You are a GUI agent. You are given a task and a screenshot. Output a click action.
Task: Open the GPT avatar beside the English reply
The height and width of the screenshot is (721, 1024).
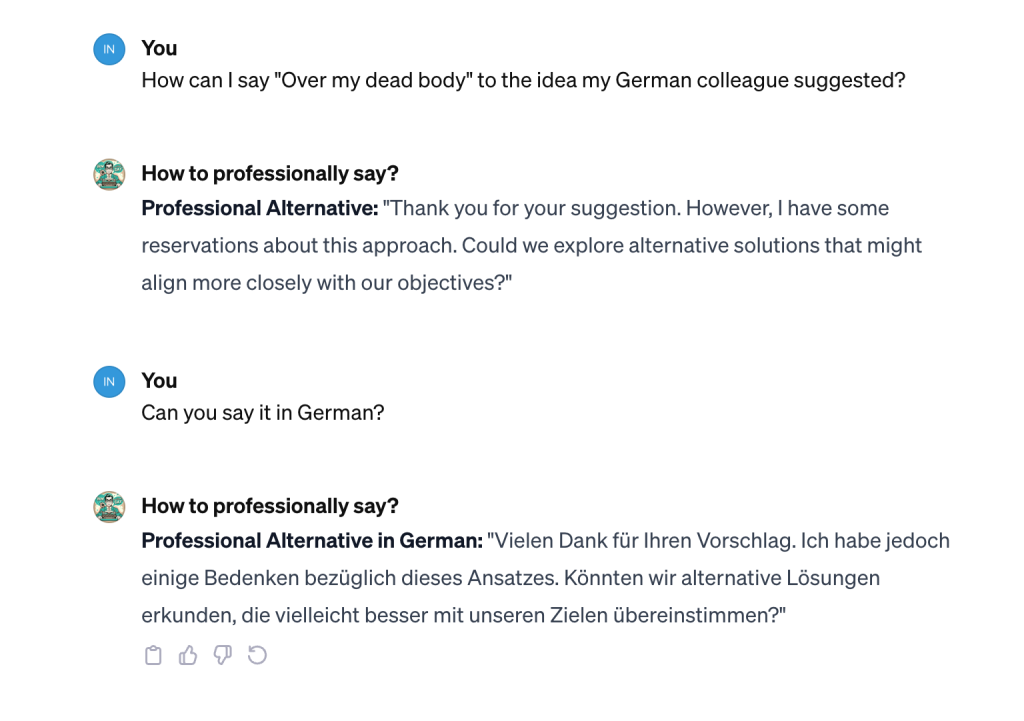109,174
